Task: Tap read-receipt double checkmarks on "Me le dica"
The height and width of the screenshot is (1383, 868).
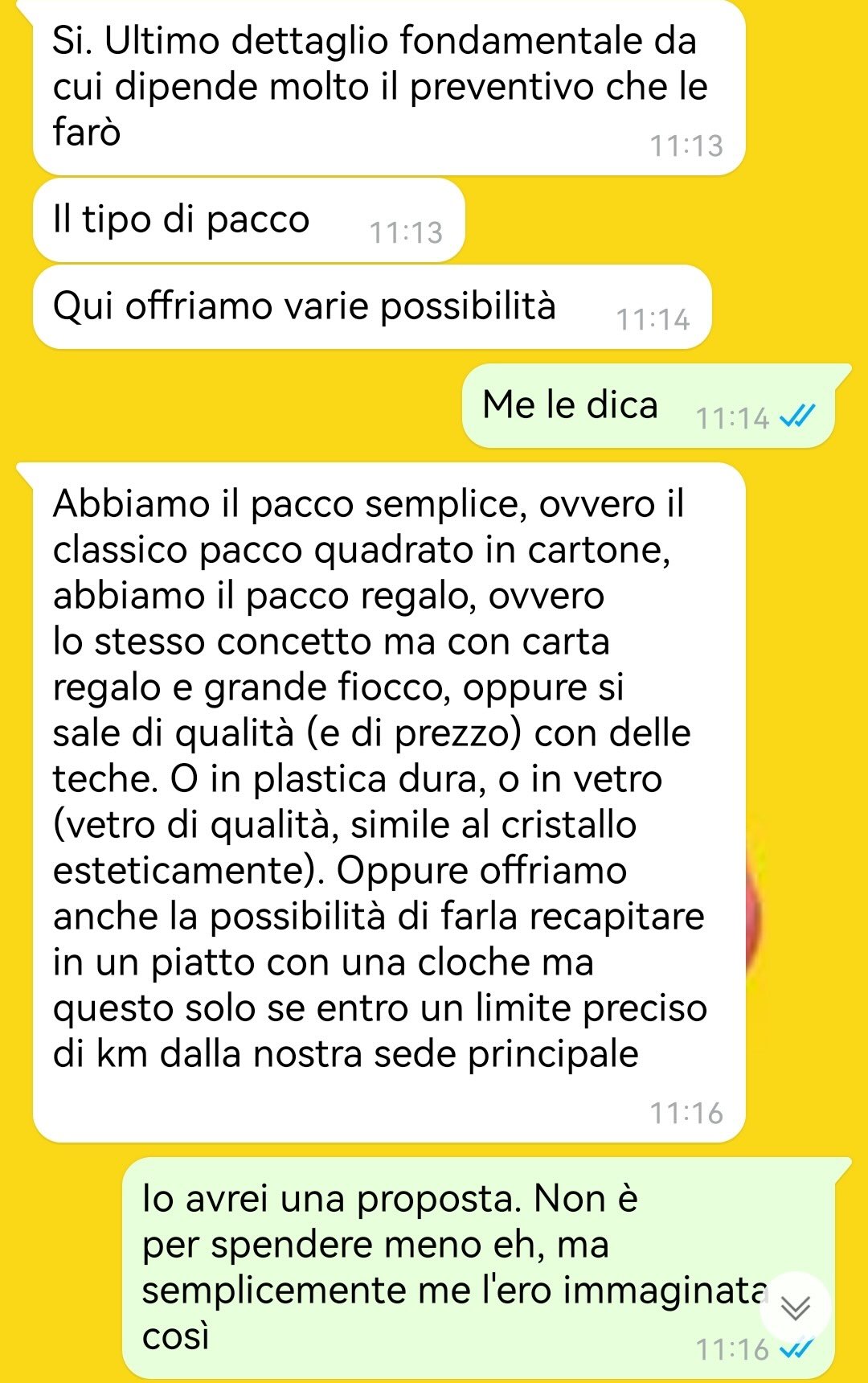Action: coord(798,417)
